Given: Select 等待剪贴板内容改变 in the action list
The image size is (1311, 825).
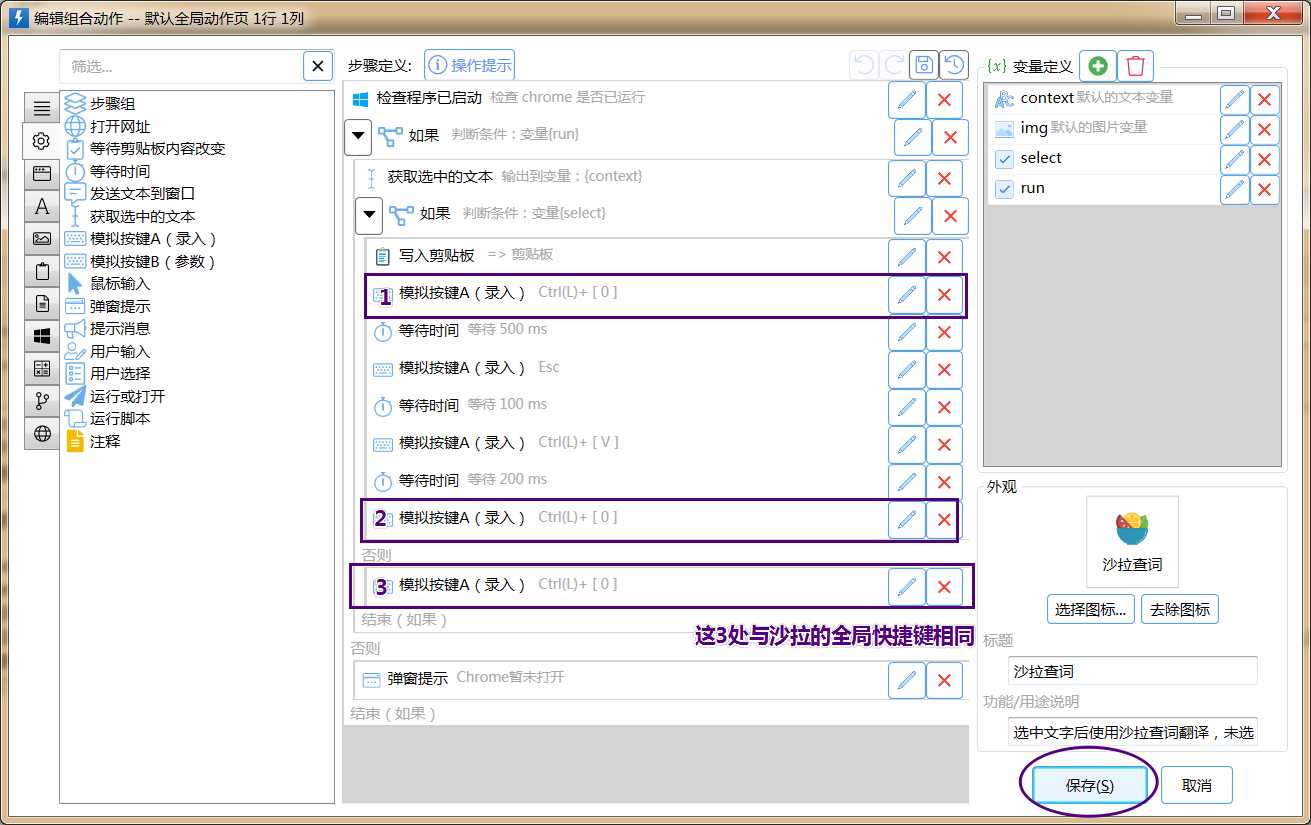Looking at the screenshot, I should (x=157, y=149).
